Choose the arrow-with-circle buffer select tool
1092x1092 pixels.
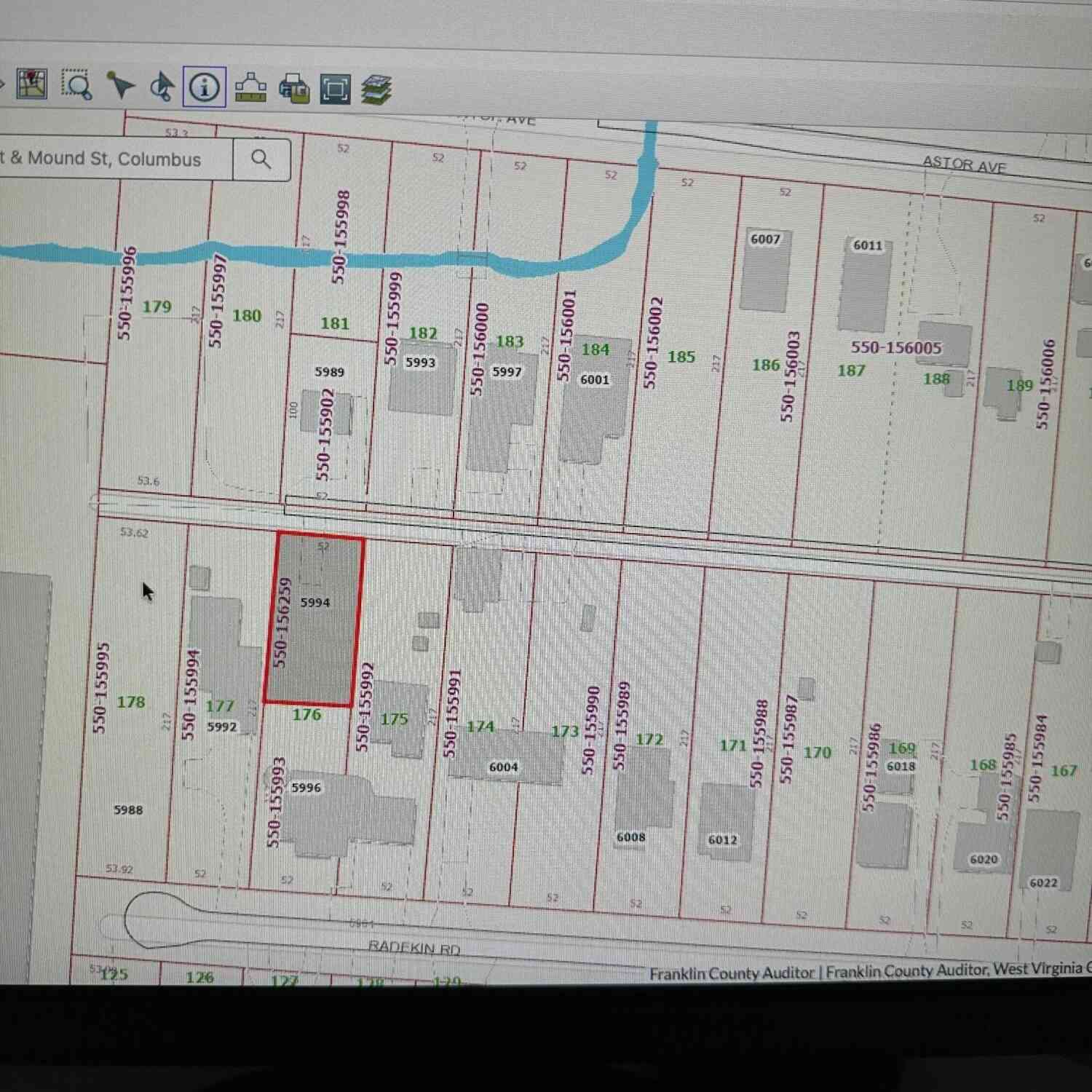point(162,87)
